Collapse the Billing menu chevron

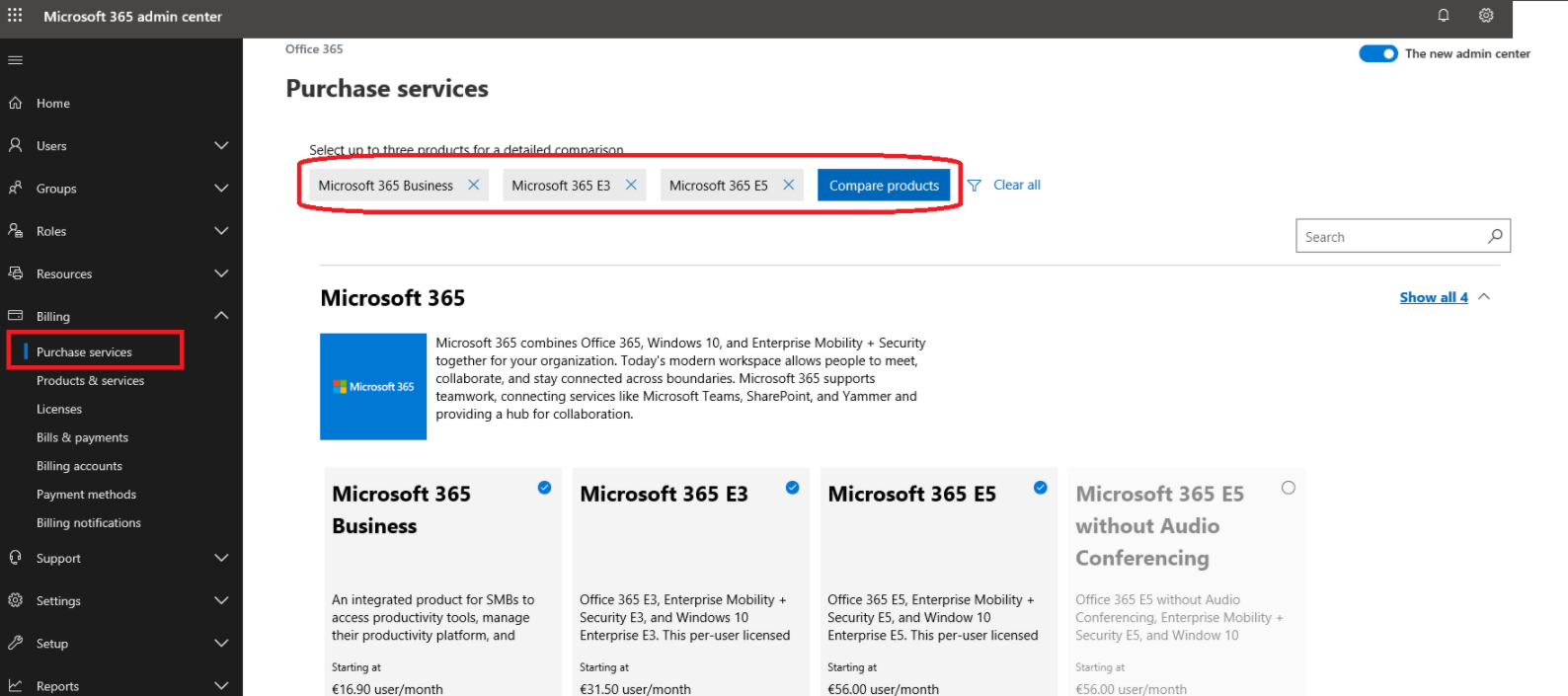coord(221,316)
